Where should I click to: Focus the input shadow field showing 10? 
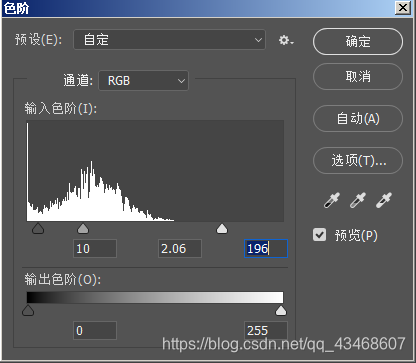click(x=95, y=248)
